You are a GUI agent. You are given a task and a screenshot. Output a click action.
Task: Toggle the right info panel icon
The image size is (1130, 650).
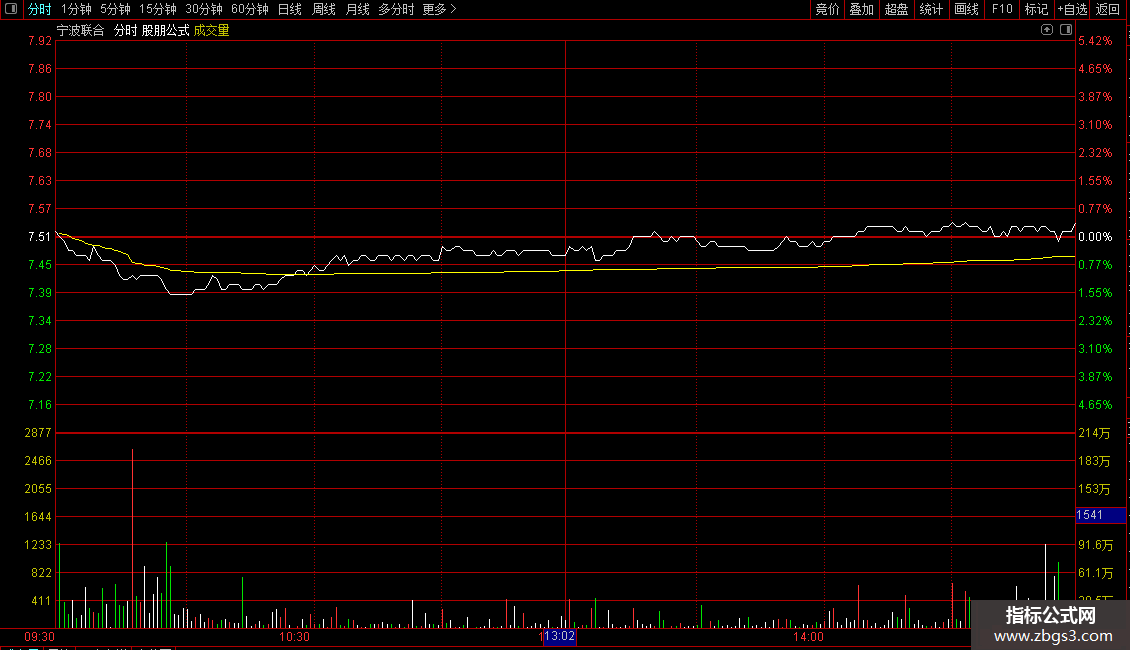click(x=1066, y=30)
